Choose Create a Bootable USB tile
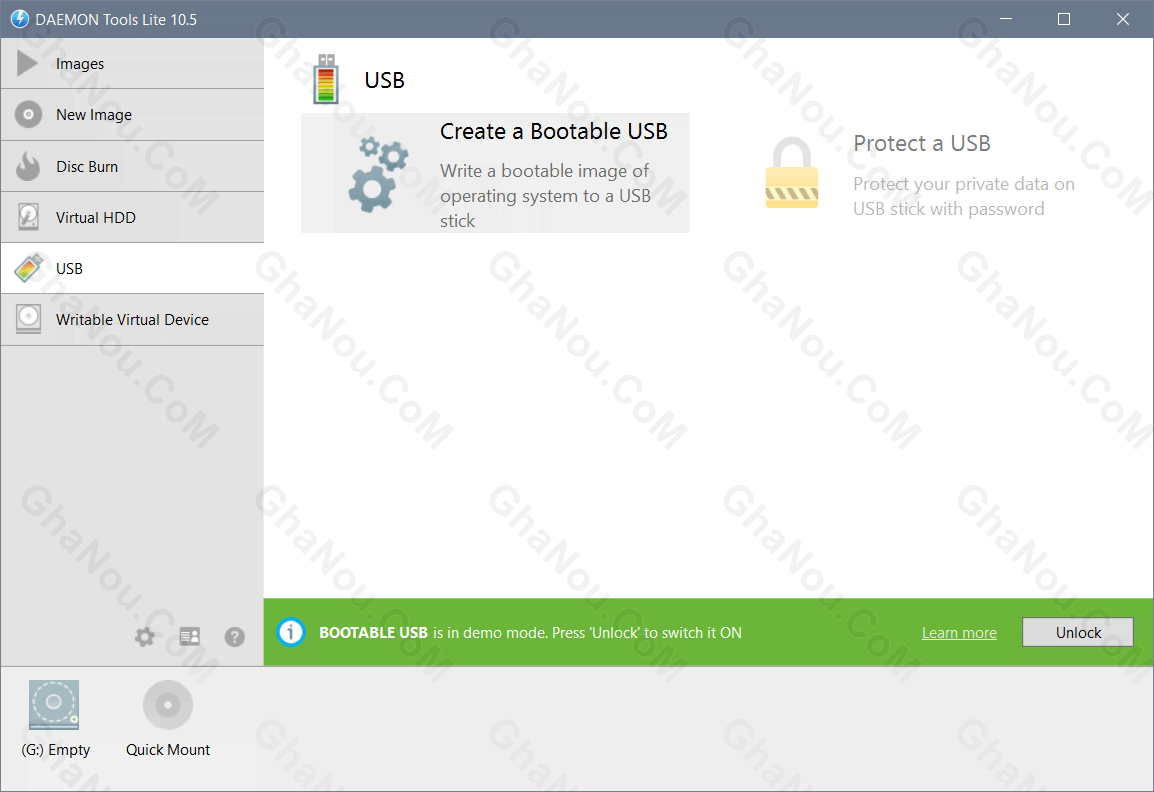Screen dimensions: 1154x792 (495, 173)
